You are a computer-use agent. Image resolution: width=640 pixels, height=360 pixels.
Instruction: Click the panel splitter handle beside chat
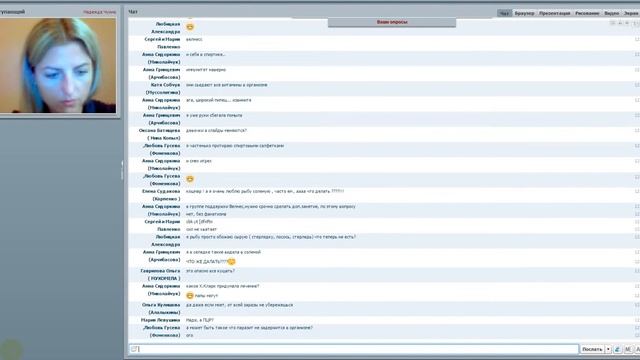click(122, 170)
